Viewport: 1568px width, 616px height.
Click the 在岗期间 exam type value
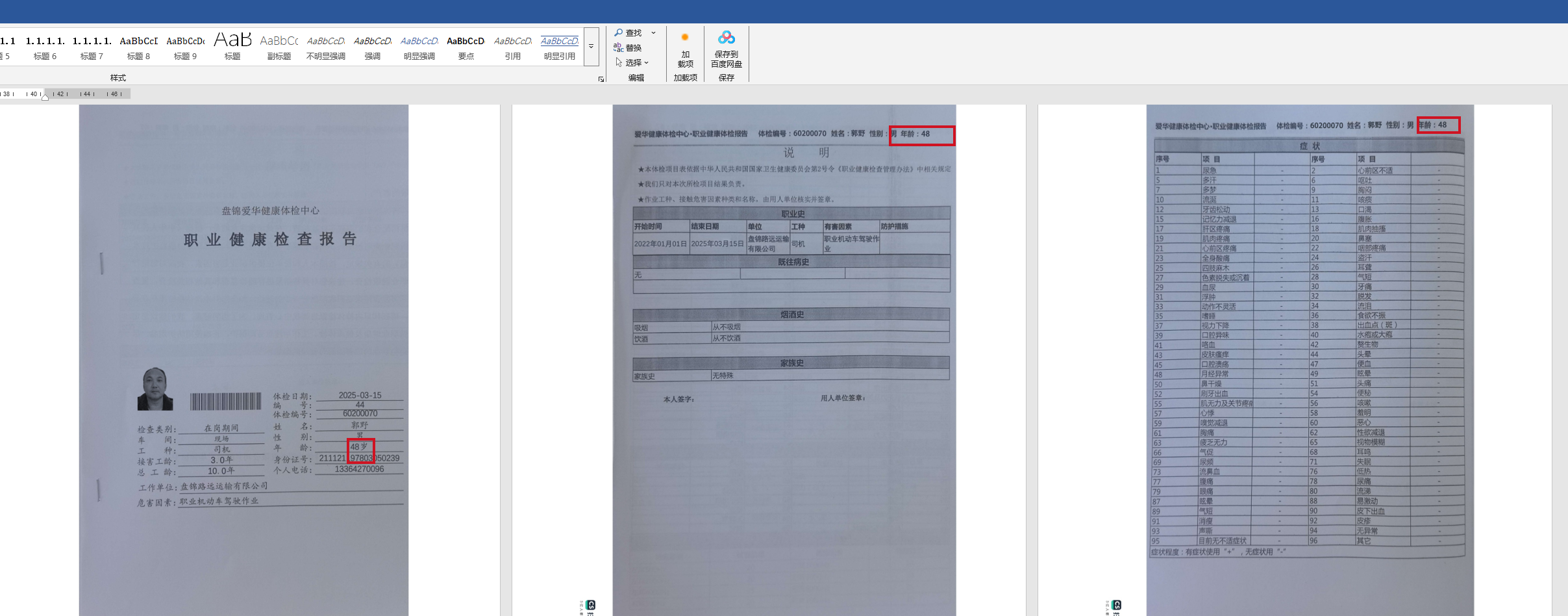(221, 428)
